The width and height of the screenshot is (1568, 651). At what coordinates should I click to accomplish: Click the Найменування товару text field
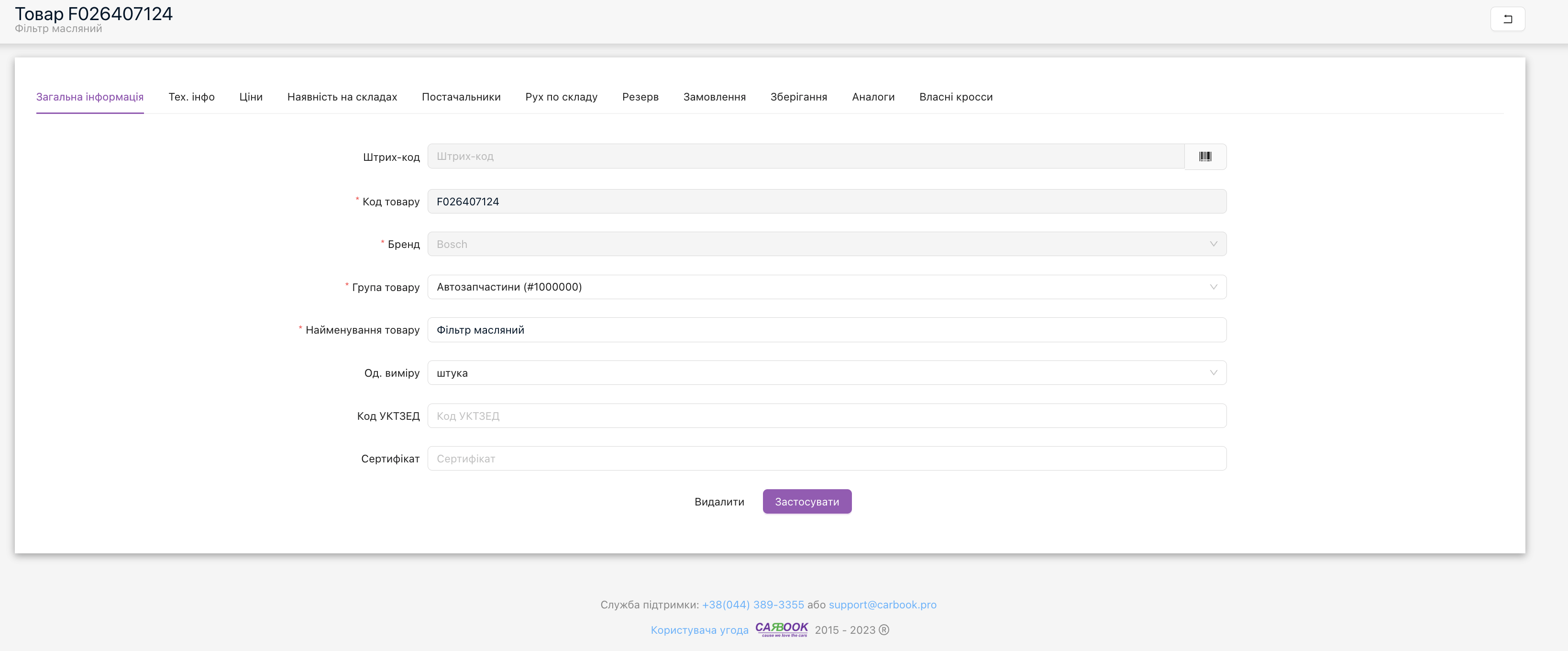[x=827, y=330]
